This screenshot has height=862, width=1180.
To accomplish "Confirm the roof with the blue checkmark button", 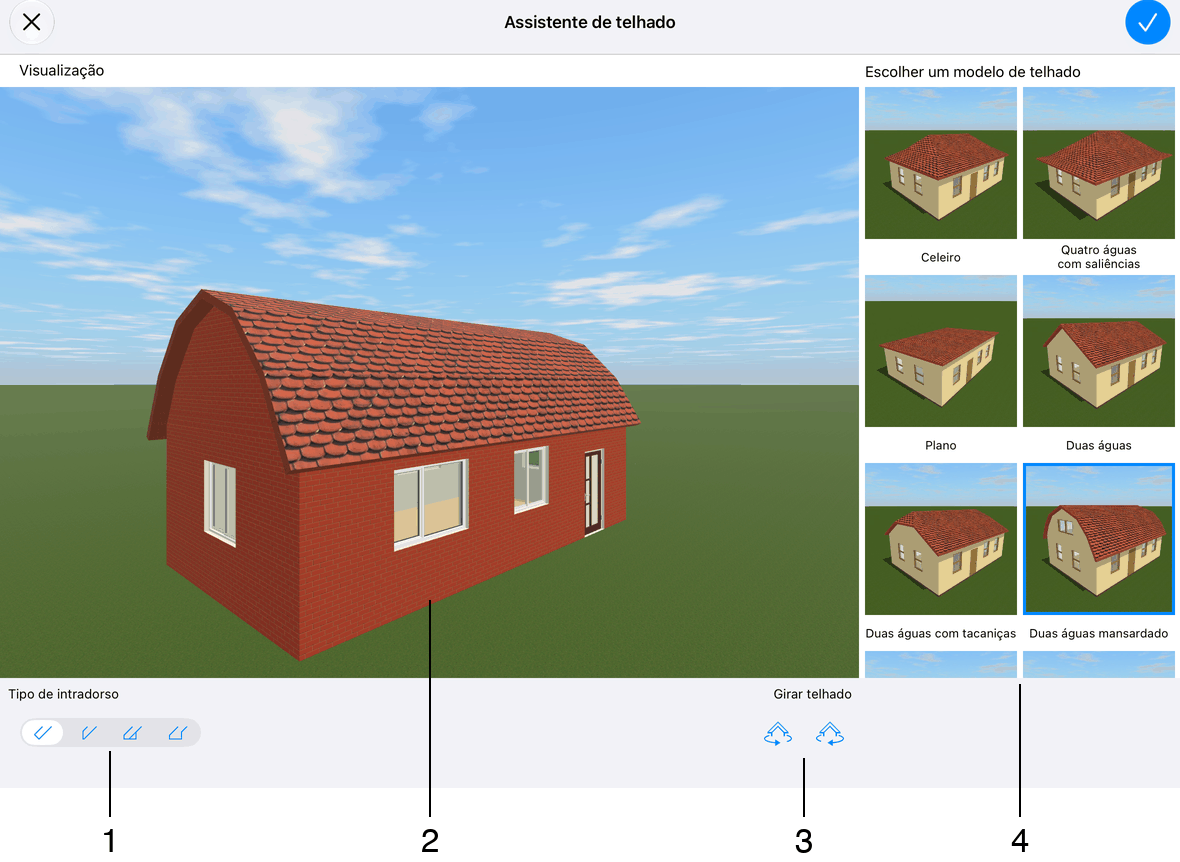I will click(x=1147, y=23).
